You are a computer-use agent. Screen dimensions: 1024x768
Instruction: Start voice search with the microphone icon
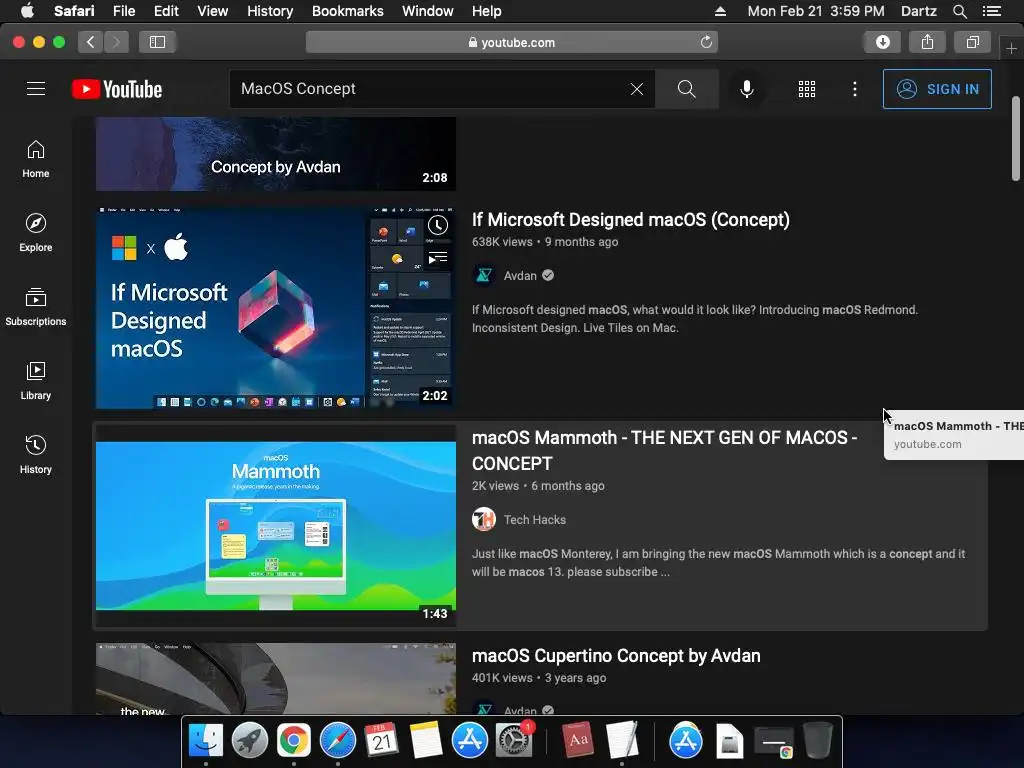(x=746, y=89)
